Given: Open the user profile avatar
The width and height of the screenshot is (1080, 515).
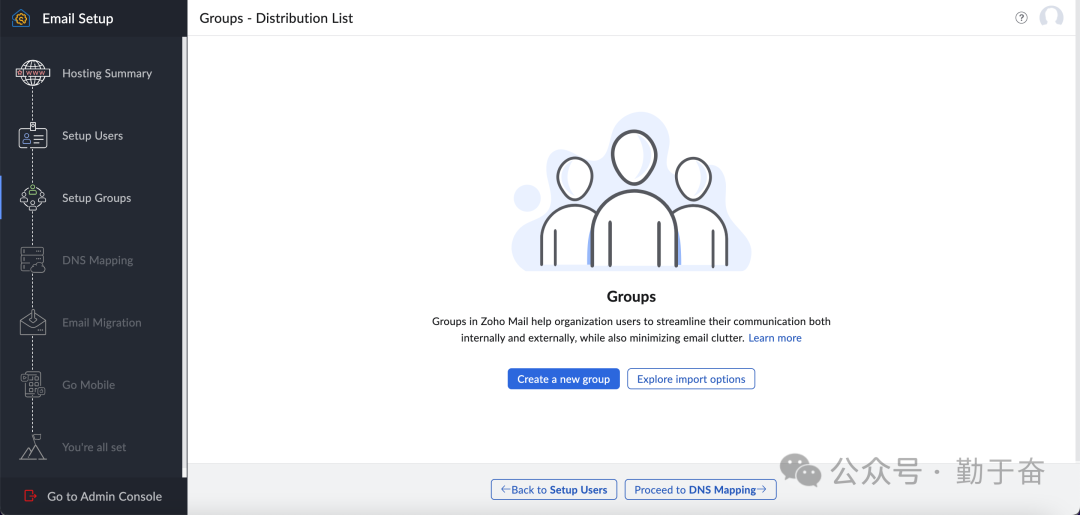Looking at the screenshot, I should pos(1051,17).
